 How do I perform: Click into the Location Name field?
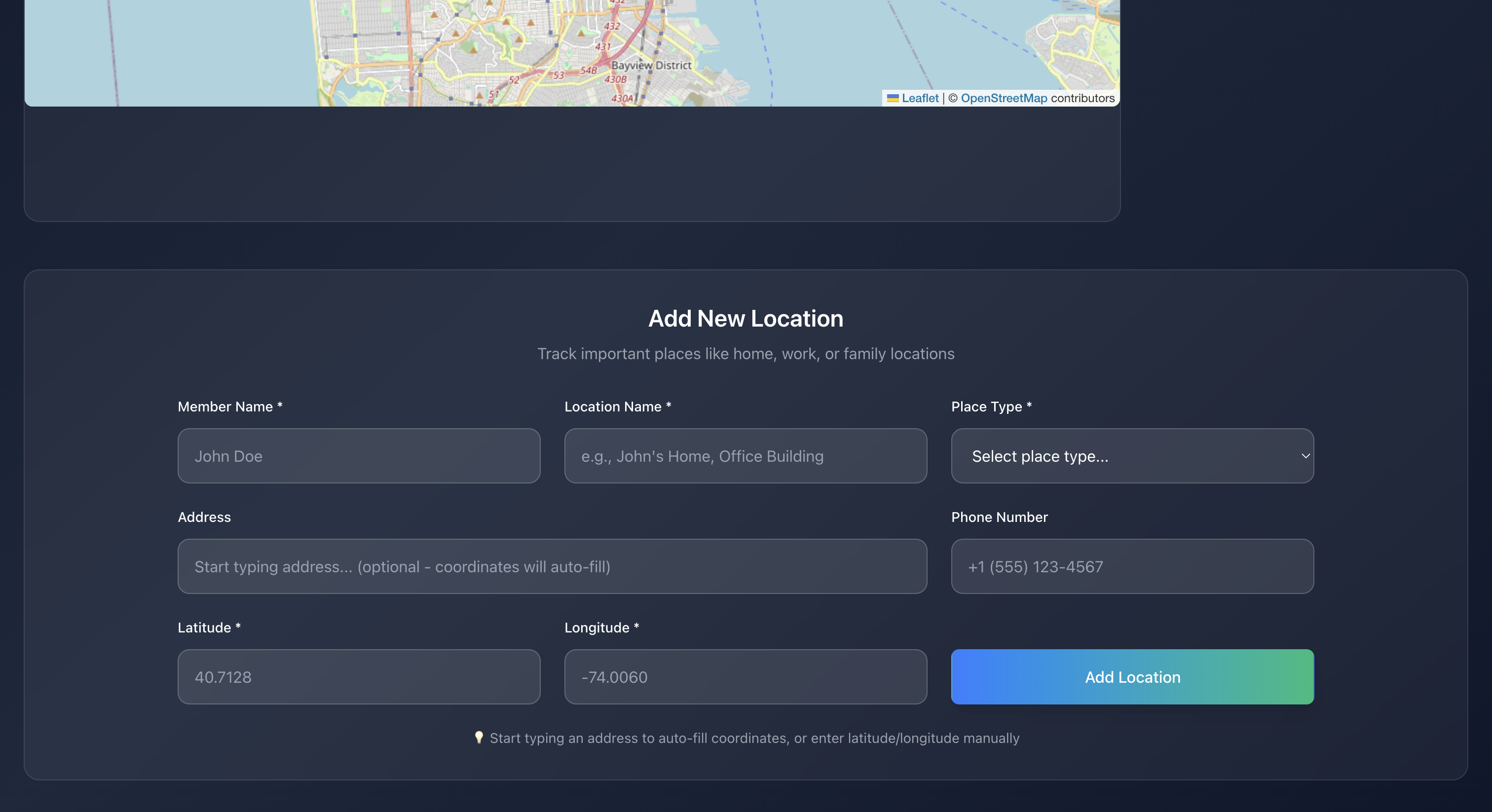746,456
